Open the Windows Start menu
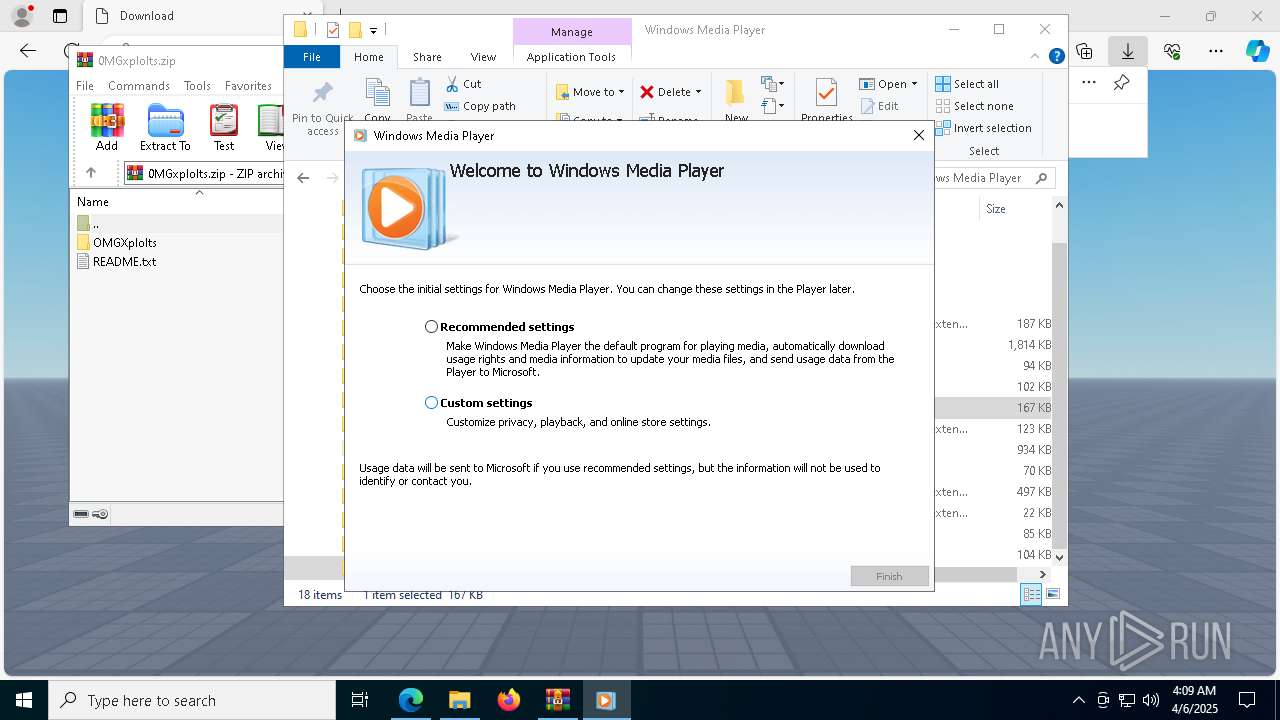 (24, 700)
